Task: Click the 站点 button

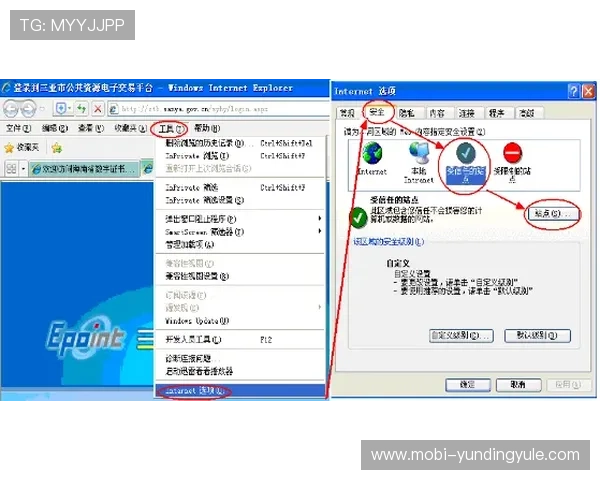Action: click(x=552, y=214)
